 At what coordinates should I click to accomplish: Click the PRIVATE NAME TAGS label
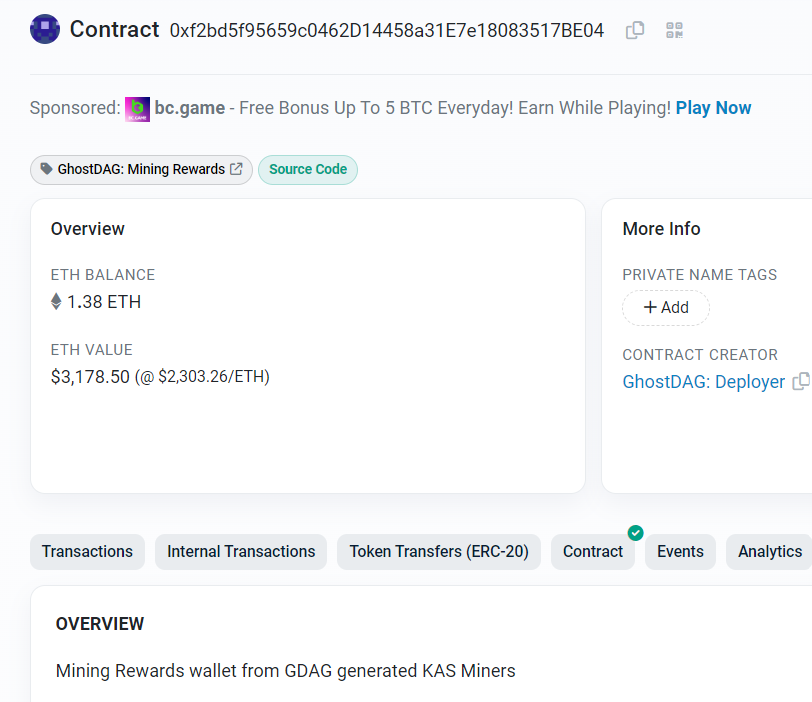click(700, 275)
